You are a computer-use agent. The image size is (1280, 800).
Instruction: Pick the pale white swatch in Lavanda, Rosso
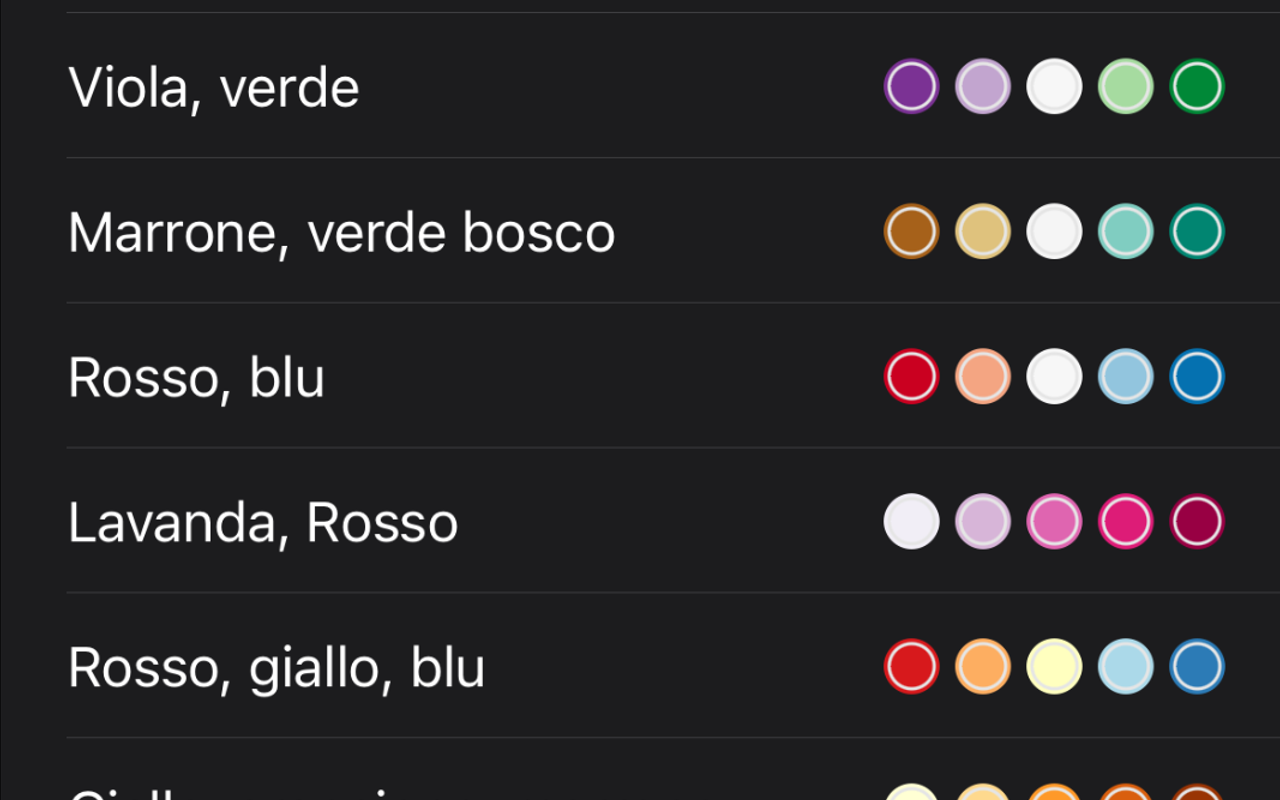tap(910, 522)
